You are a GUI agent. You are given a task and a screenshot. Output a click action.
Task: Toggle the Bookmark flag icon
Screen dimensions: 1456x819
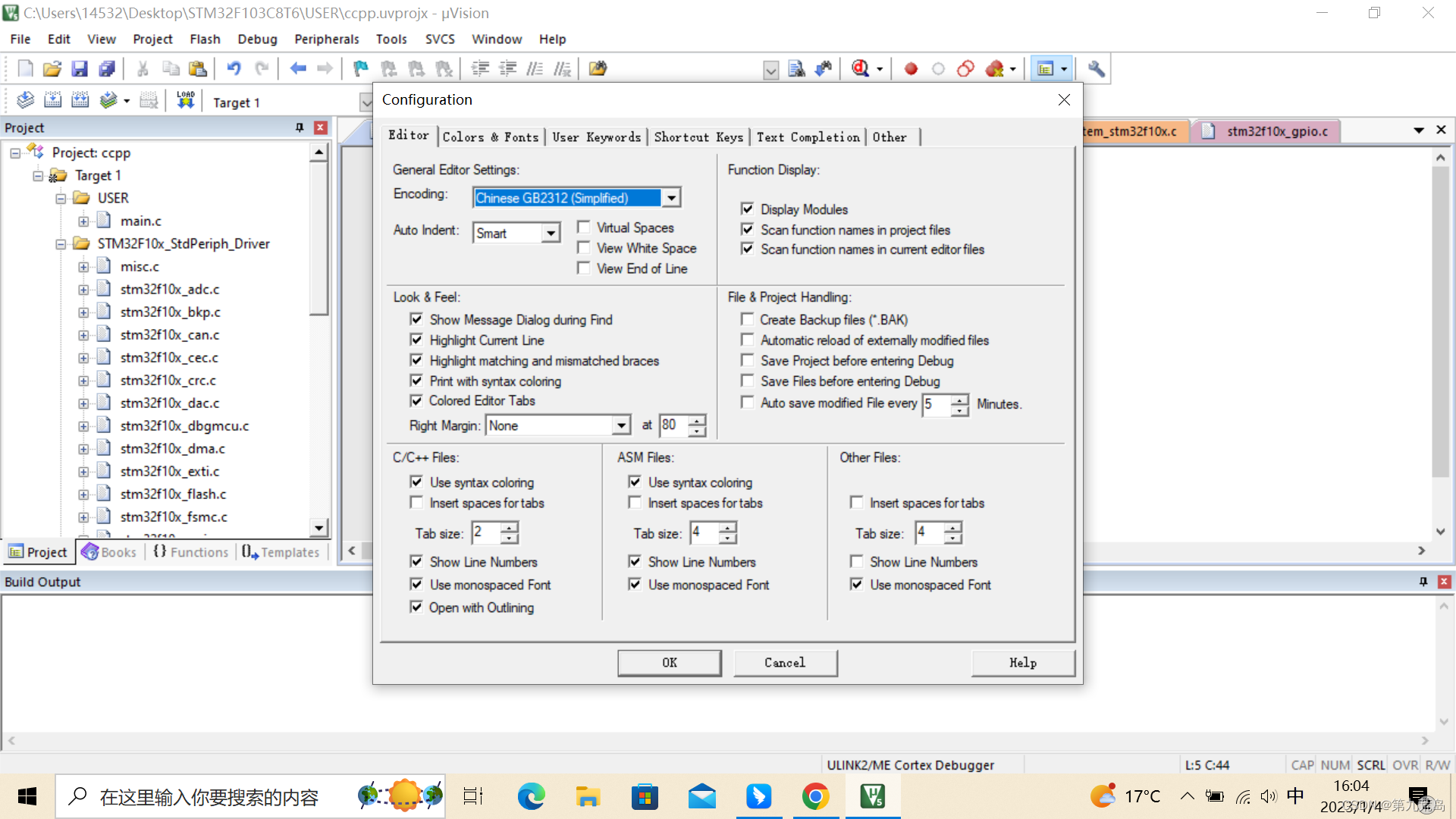click(x=360, y=69)
